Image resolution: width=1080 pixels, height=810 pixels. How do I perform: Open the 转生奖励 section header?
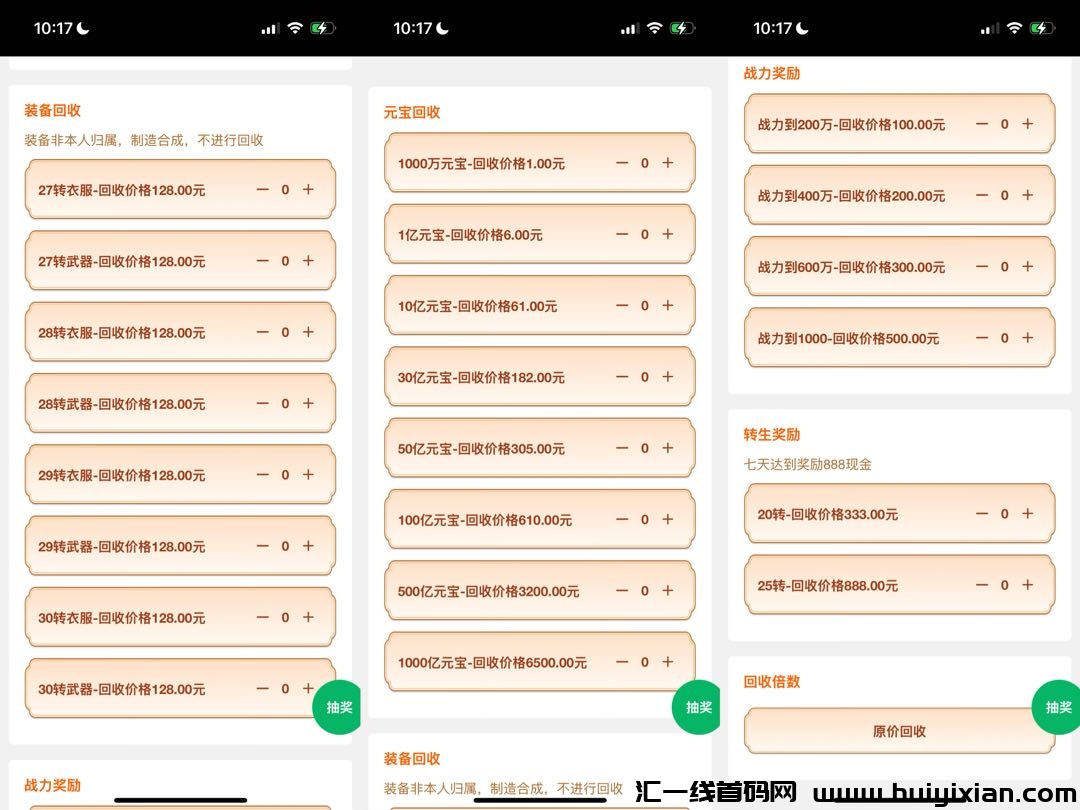771,436
